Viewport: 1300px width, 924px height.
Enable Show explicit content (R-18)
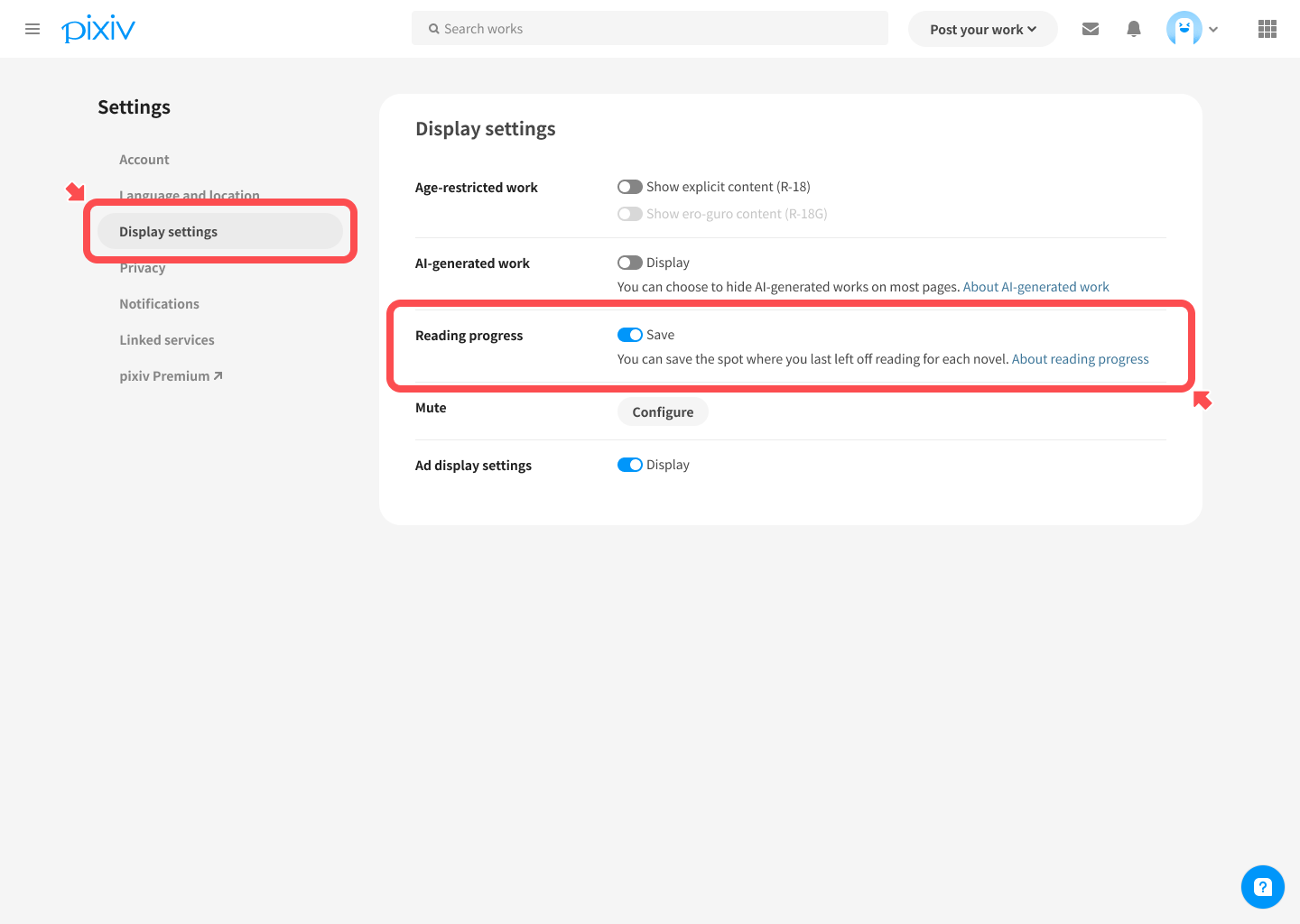click(629, 186)
